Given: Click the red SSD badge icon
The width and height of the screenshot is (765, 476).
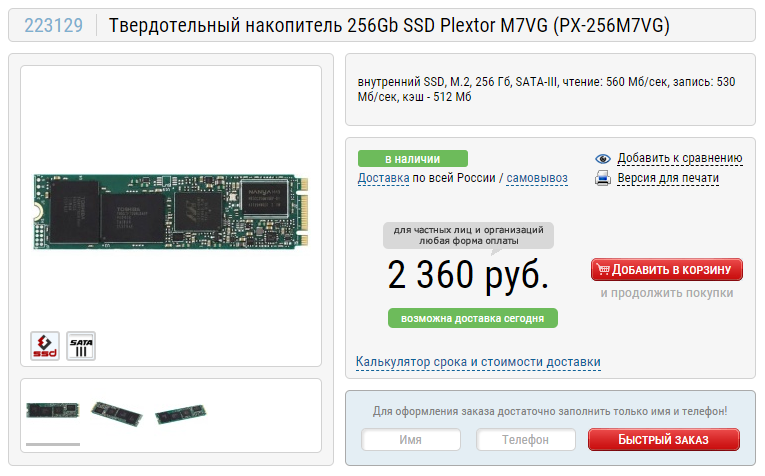Looking at the screenshot, I should point(45,346).
